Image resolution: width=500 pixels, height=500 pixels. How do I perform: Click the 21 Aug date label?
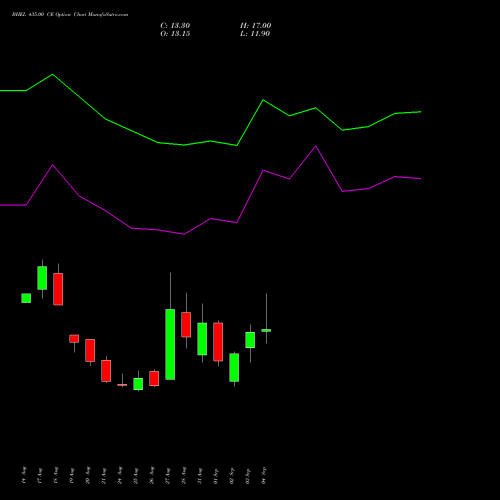pos(104,475)
